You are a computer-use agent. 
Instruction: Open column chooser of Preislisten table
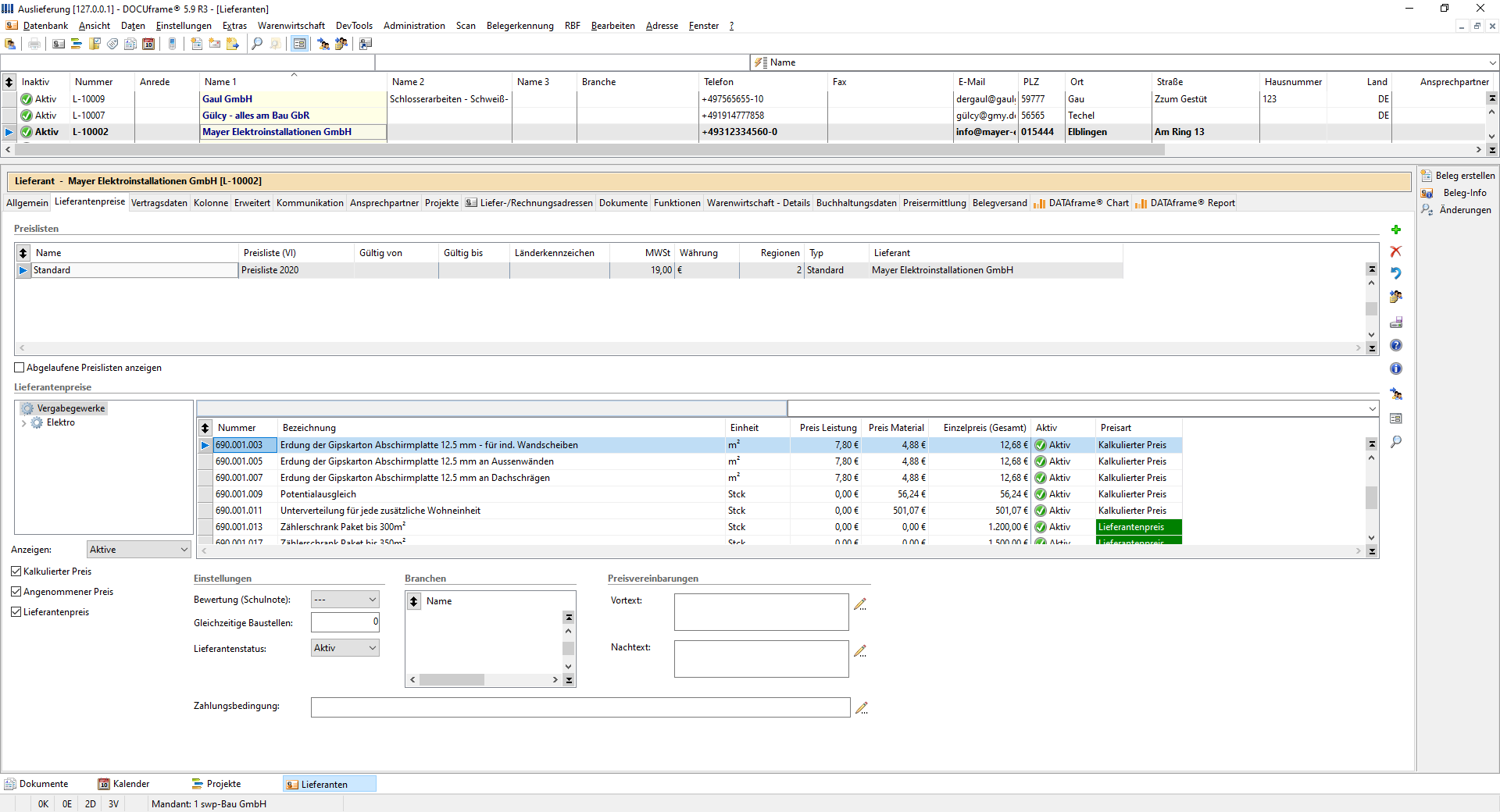point(23,253)
